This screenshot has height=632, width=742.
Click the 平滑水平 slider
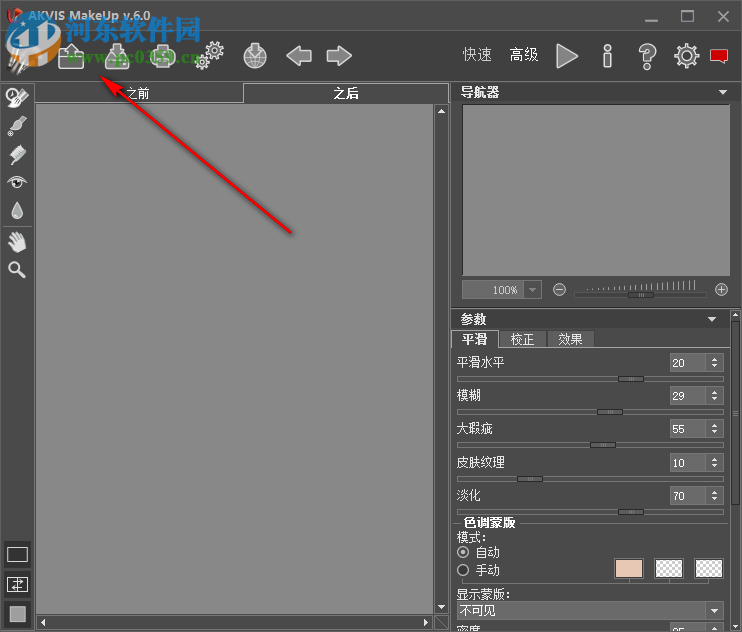click(590, 379)
